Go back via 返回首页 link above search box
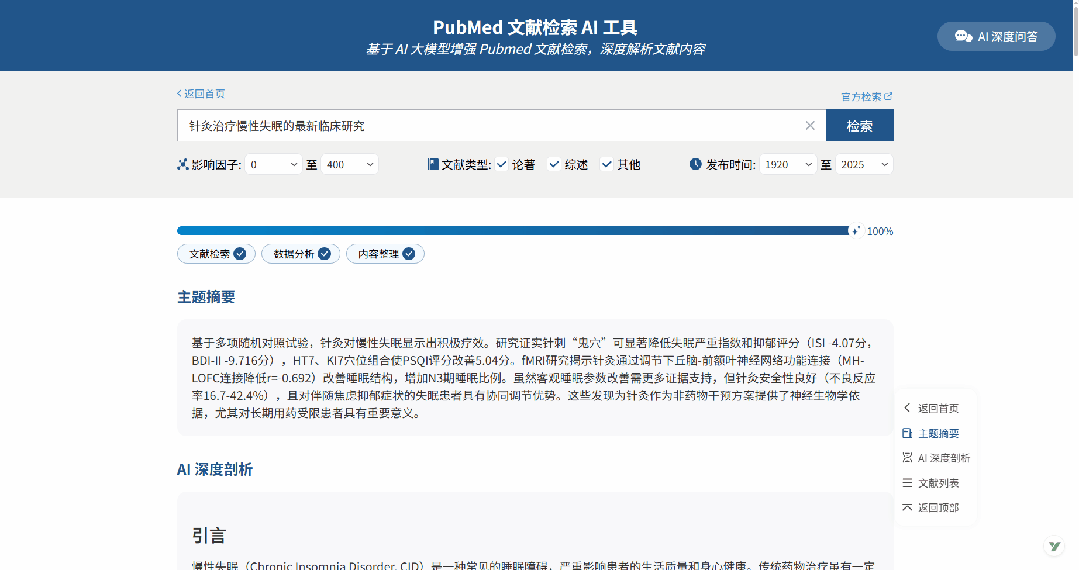The width and height of the screenshot is (1079, 570). point(201,94)
